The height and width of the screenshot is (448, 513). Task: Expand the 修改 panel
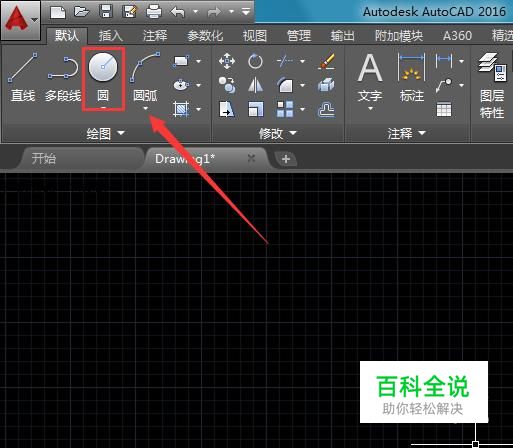[x=277, y=133]
